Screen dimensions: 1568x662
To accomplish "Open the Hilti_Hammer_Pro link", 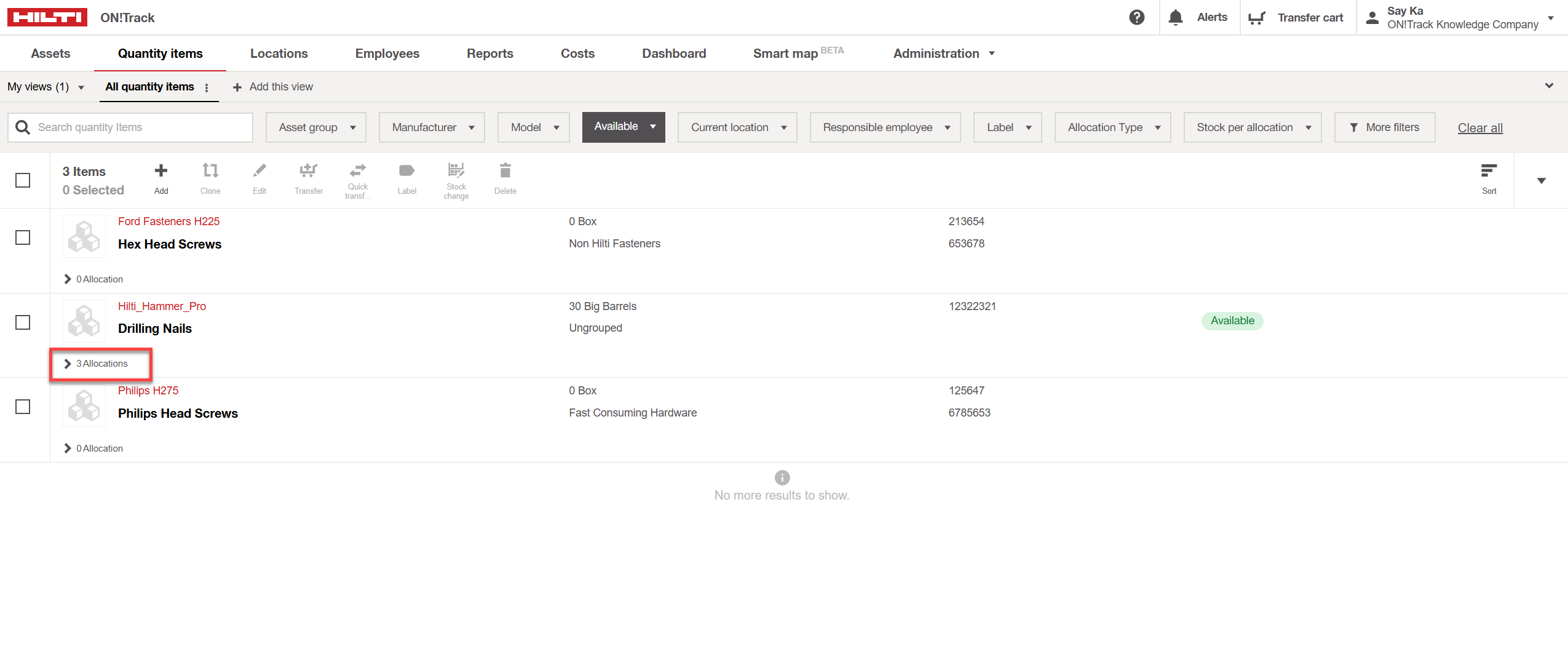I will pos(162,306).
